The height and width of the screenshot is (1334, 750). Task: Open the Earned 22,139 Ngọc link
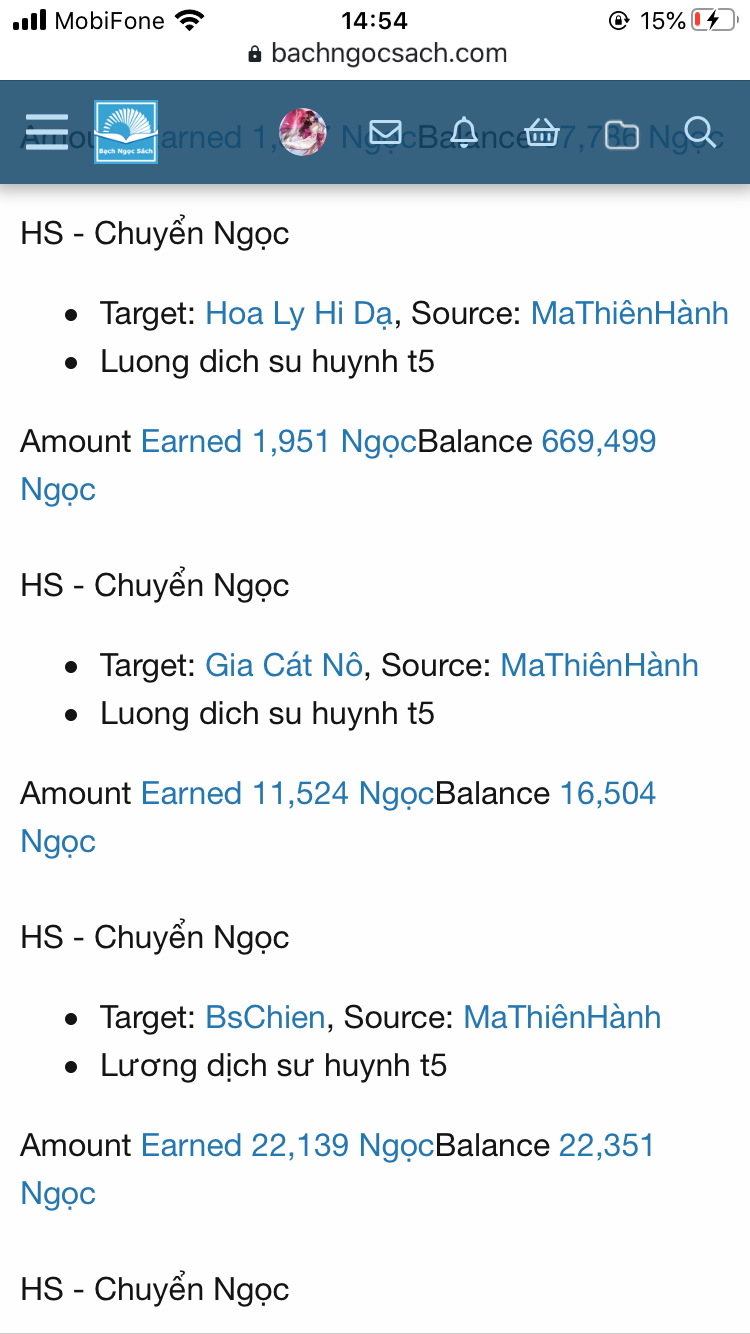(x=287, y=1146)
